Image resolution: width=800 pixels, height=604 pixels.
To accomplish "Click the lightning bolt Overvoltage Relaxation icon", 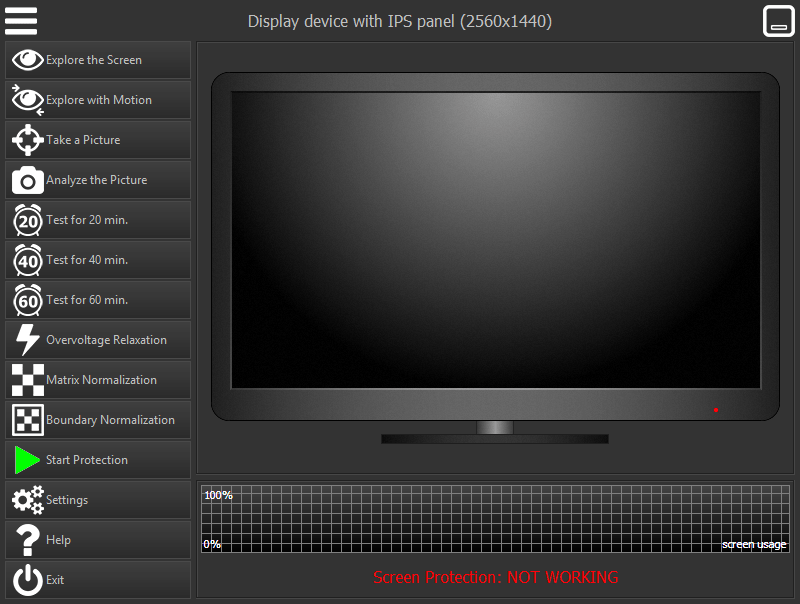I will [x=27, y=340].
